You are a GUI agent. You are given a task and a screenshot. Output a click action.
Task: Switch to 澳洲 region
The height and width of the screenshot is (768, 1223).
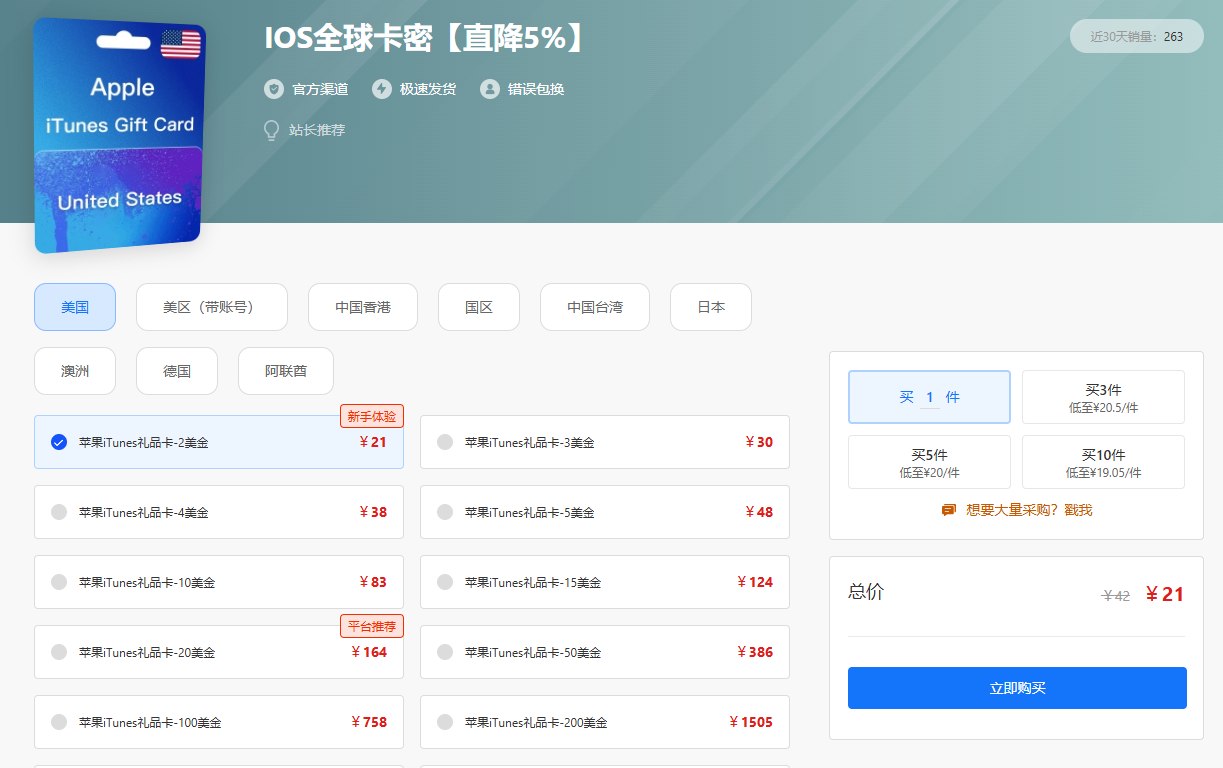coord(75,371)
